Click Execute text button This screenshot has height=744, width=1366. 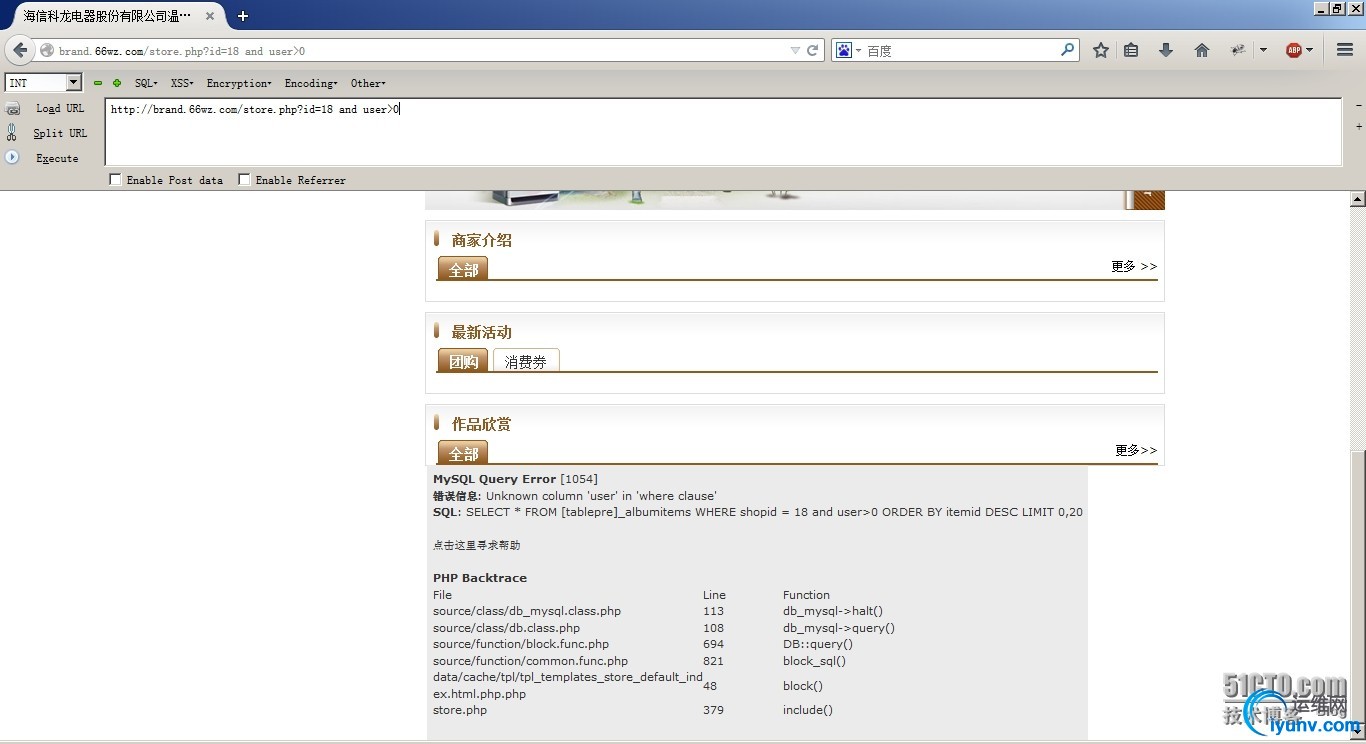(57, 158)
